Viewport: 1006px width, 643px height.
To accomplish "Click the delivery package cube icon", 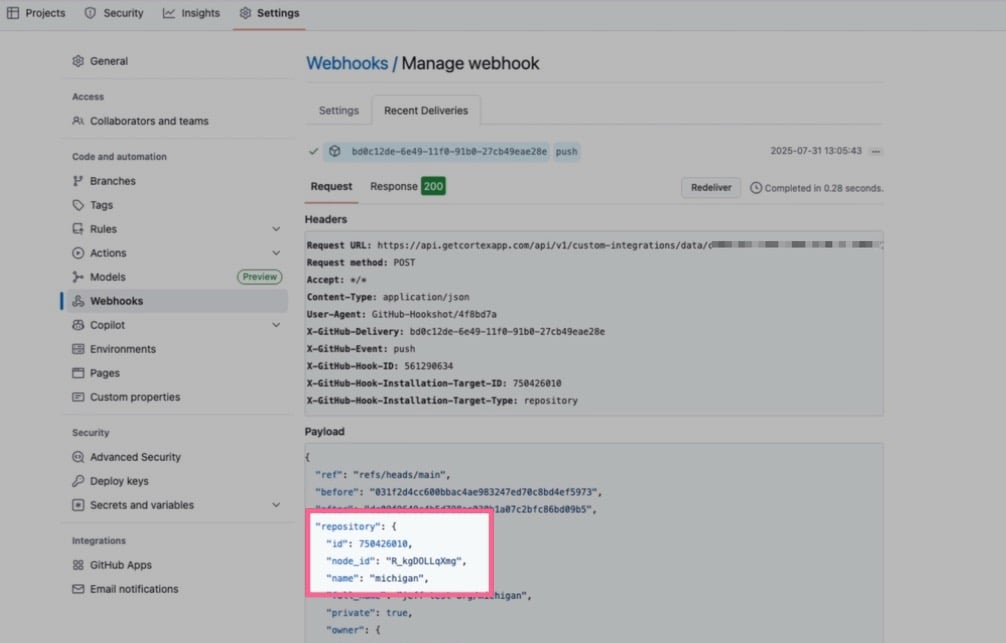I will click(x=335, y=151).
